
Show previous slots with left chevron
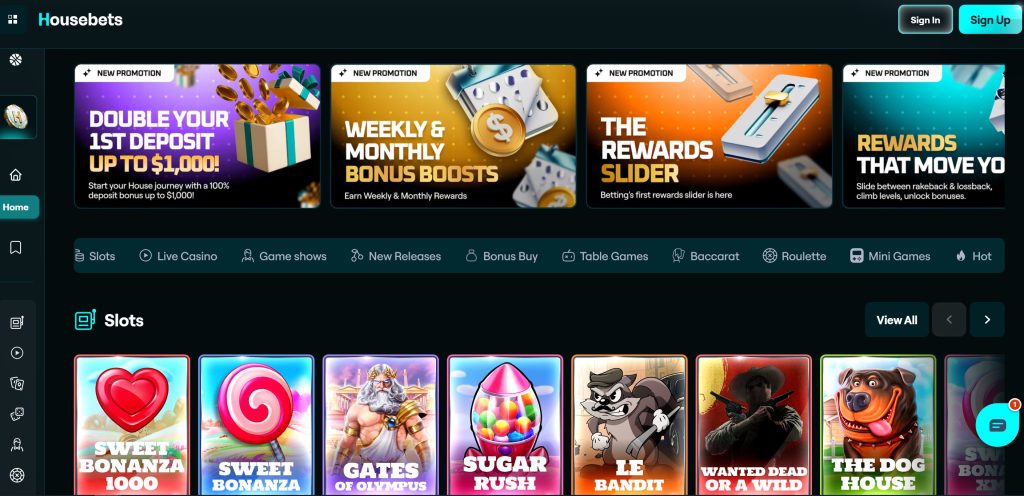(949, 320)
